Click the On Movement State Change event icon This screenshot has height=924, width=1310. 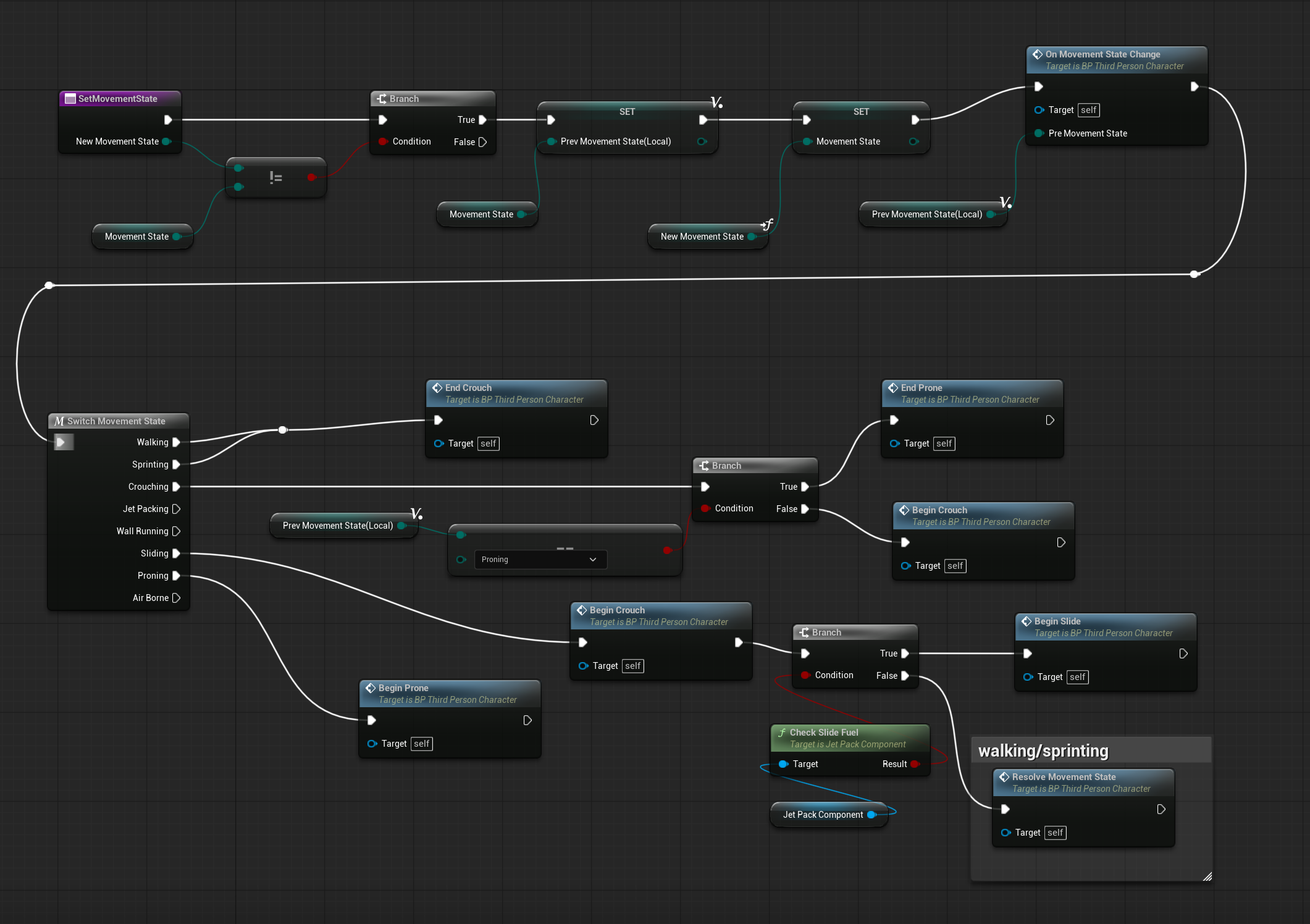point(1038,54)
